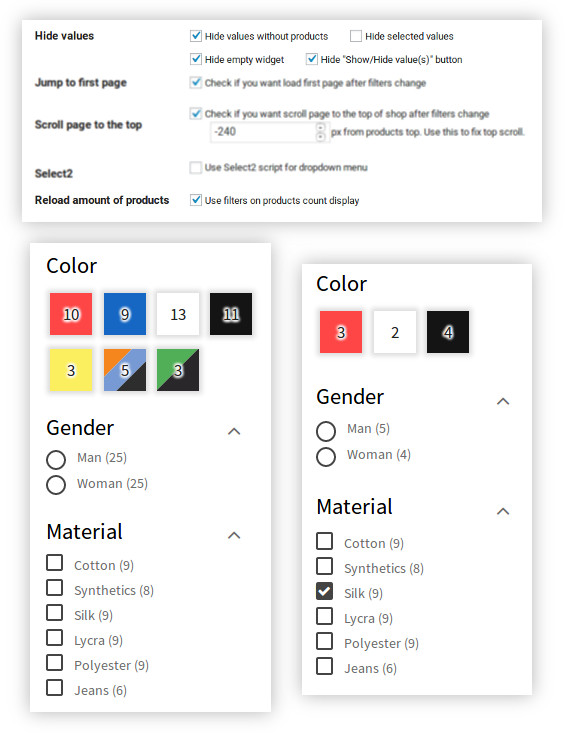
Task: Collapse the right panel Material section
Action: pyautogui.click(x=503, y=511)
